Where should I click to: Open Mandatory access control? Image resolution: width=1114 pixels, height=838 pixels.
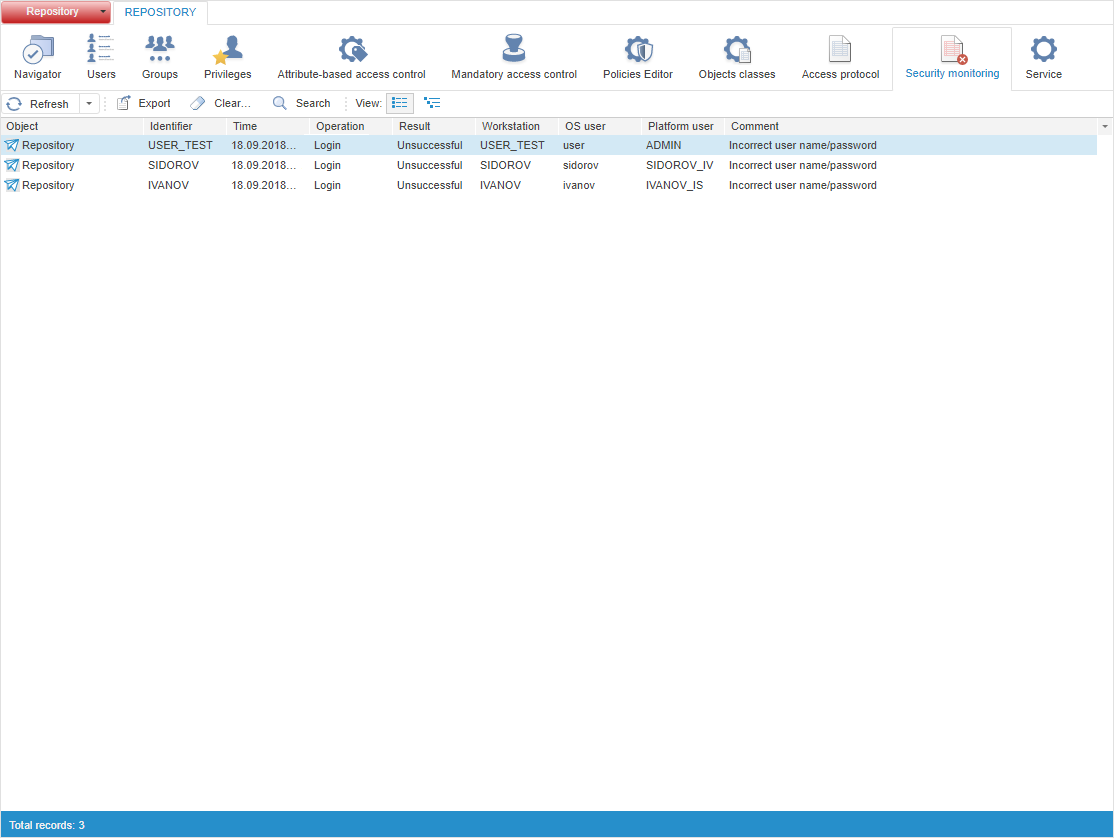[x=514, y=58]
